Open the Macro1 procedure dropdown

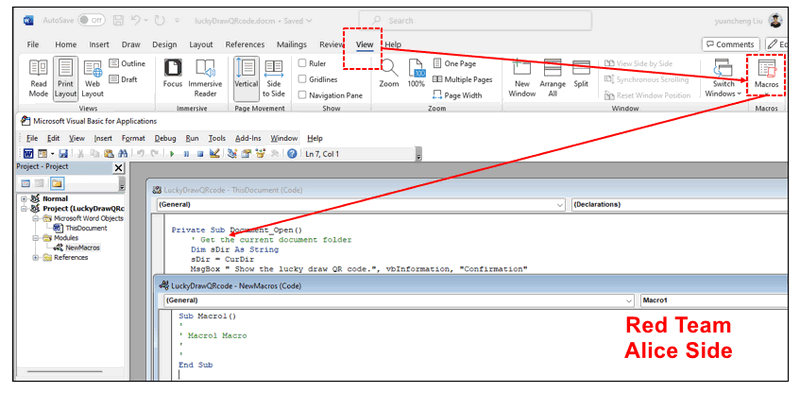714,301
